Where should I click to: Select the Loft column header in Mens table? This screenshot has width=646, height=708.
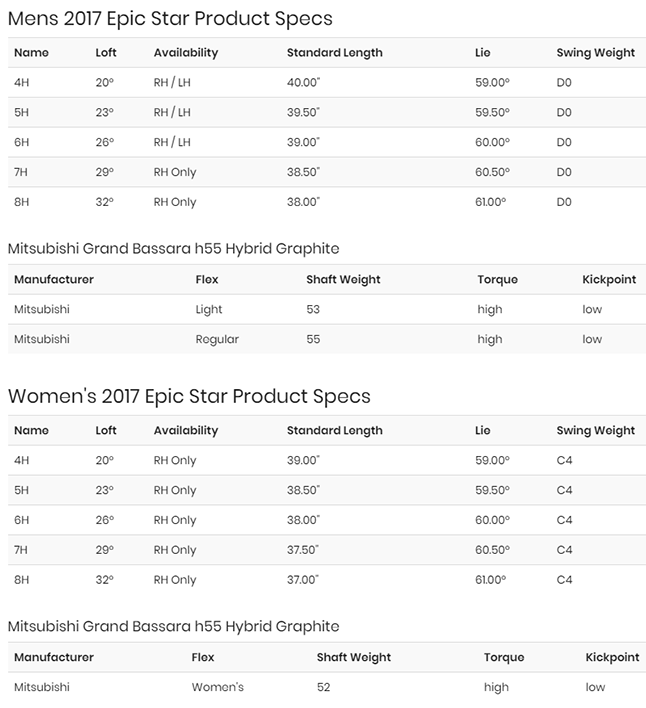(x=106, y=53)
